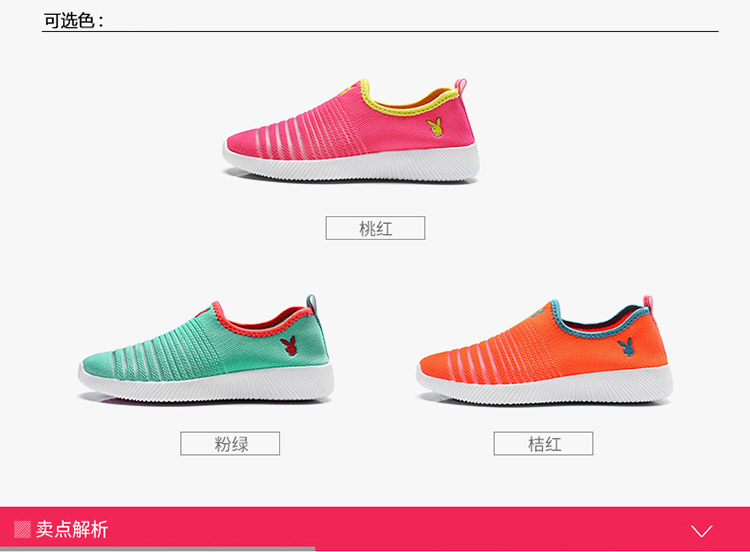Select the 粉绿 color label
Viewport: 750px width, 552px height.
[x=230, y=444]
